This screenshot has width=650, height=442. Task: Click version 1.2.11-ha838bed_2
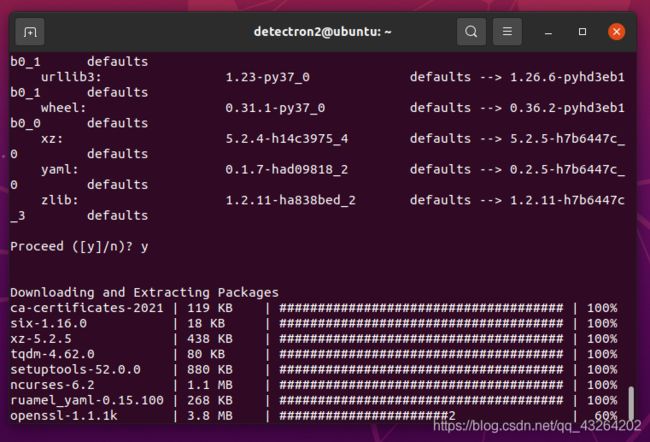click(291, 200)
